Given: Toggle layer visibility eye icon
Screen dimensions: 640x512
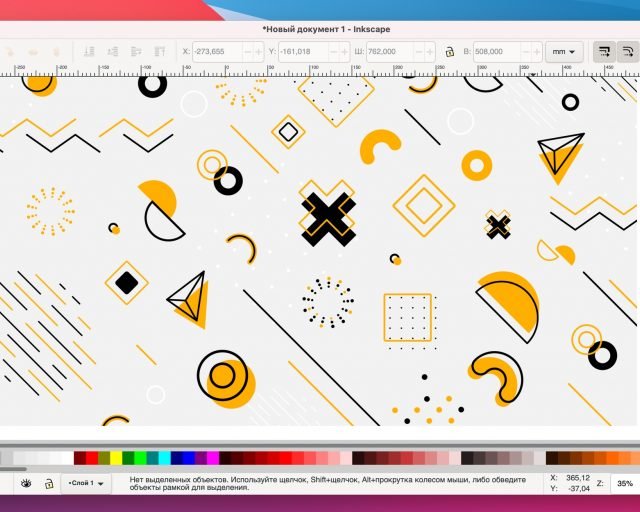Looking at the screenshot, I should 26,484.
